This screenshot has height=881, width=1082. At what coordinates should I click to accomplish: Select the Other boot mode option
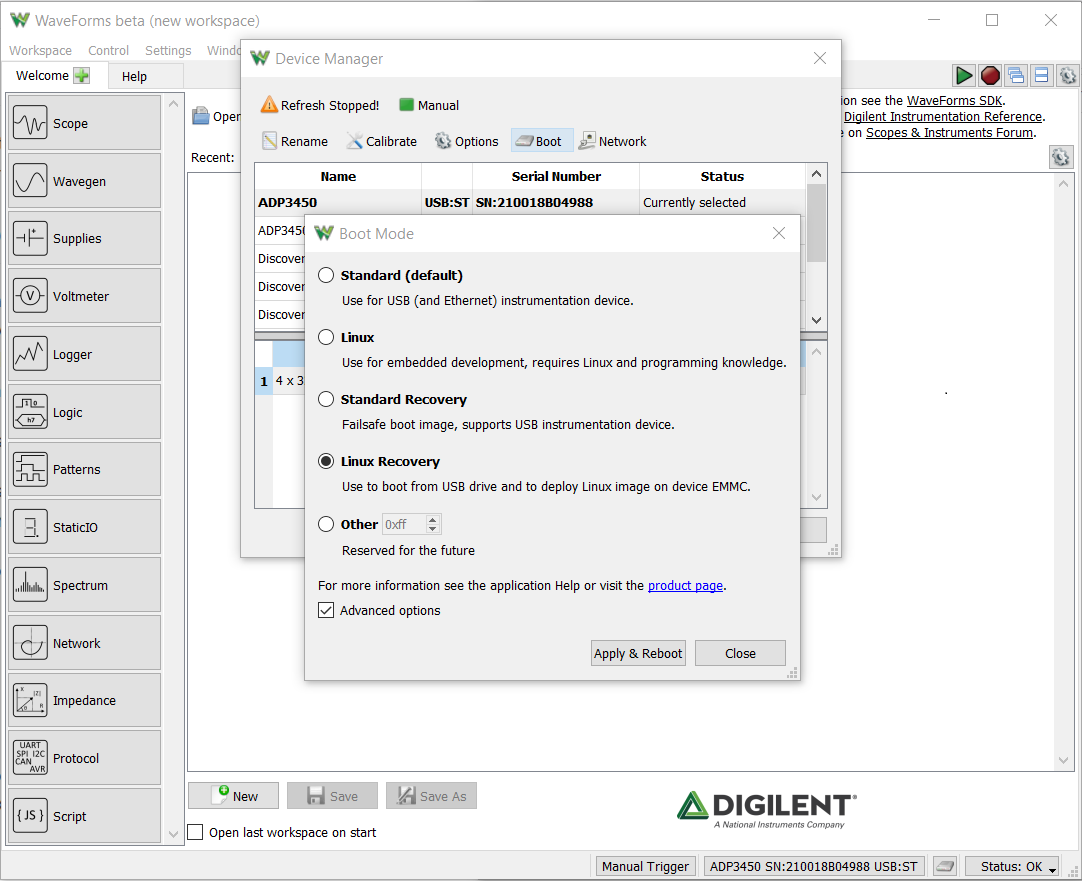[x=326, y=524]
